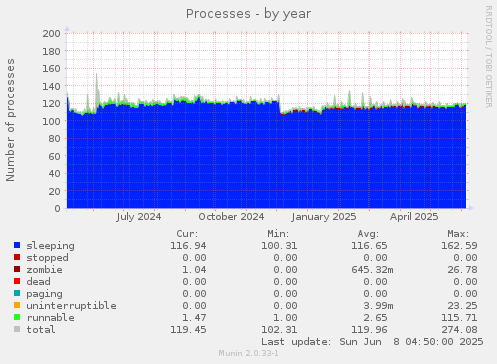Click zombie current value 1.04
Screen dimensions: 497x364
point(194,270)
